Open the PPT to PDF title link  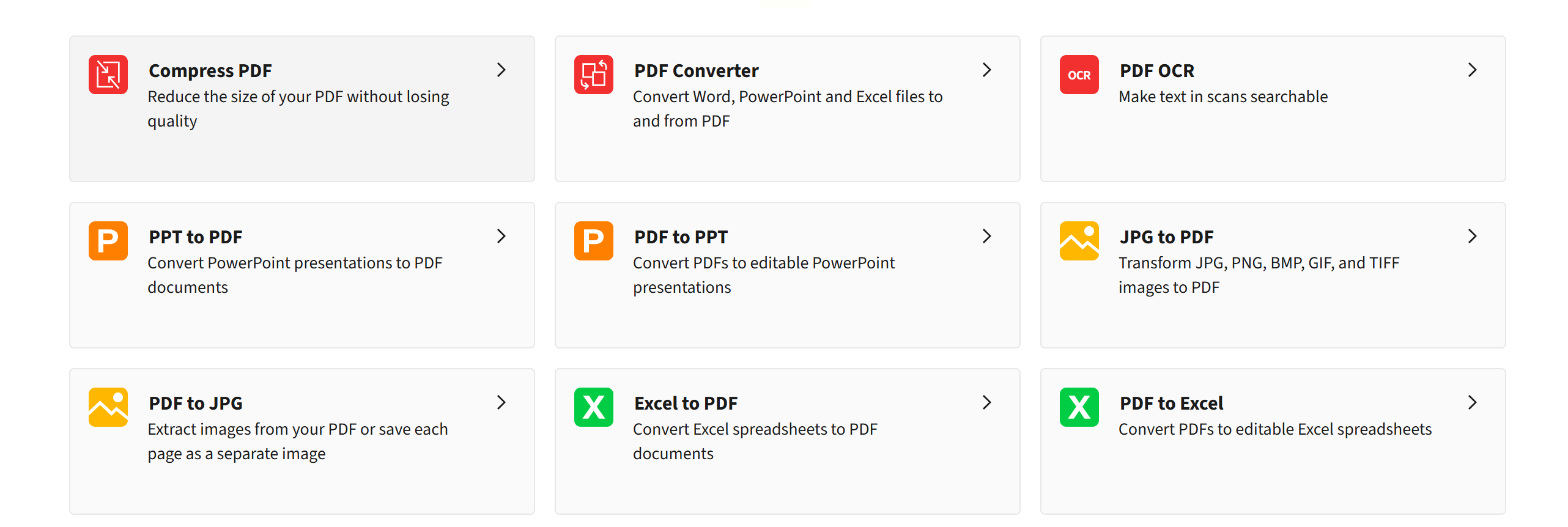[x=195, y=237]
